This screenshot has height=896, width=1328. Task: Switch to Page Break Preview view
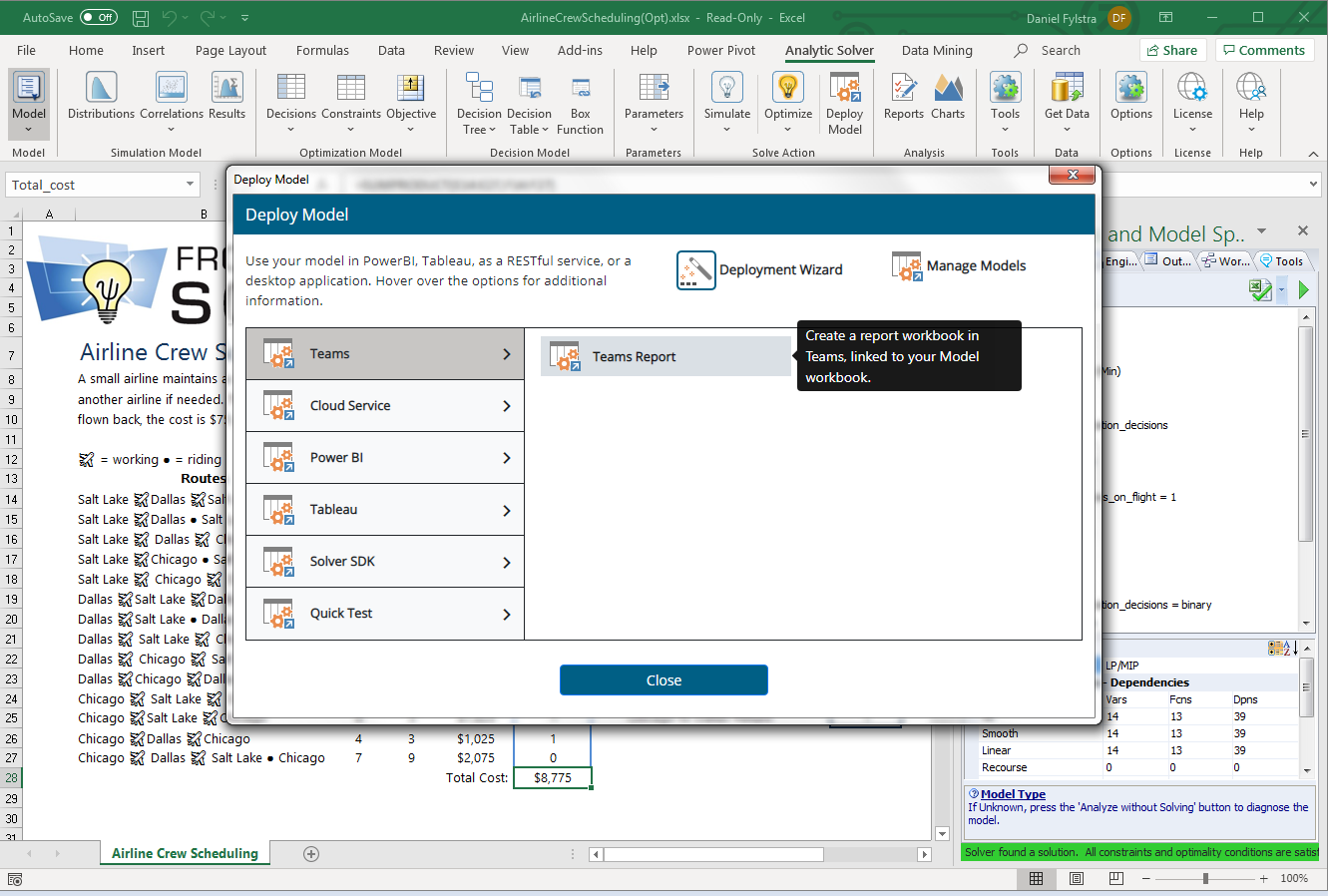[x=1115, y=878]
